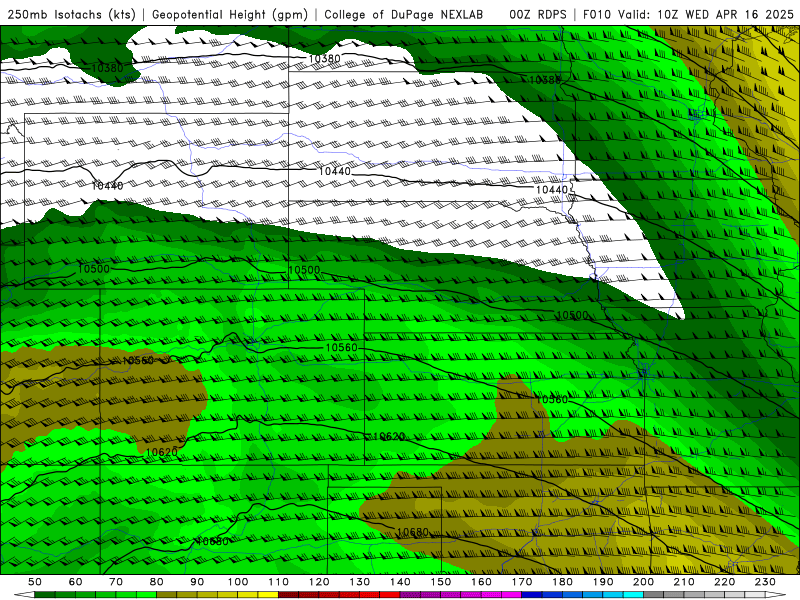This screenshot has width=800, height=600.
Task: Click the 70 label on the color scale
Action: pyautogui.click(x=116, y=582)
